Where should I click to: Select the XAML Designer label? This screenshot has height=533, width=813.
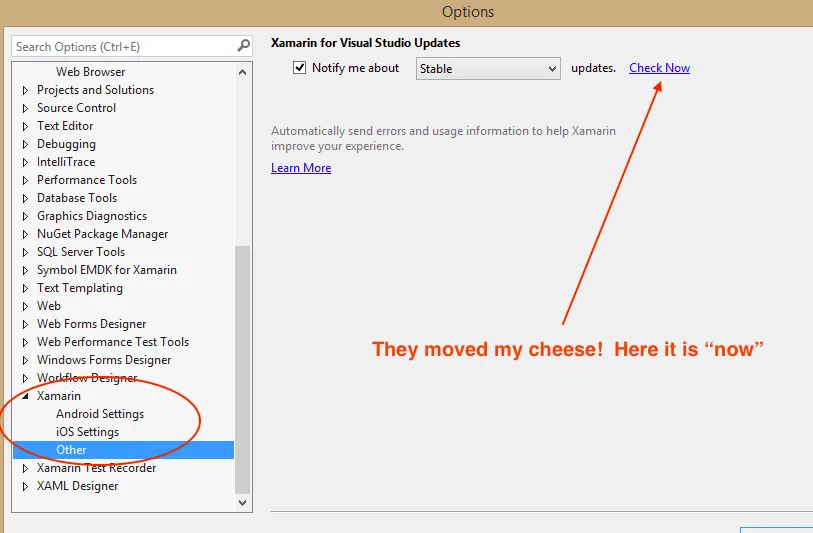point(77,486)
